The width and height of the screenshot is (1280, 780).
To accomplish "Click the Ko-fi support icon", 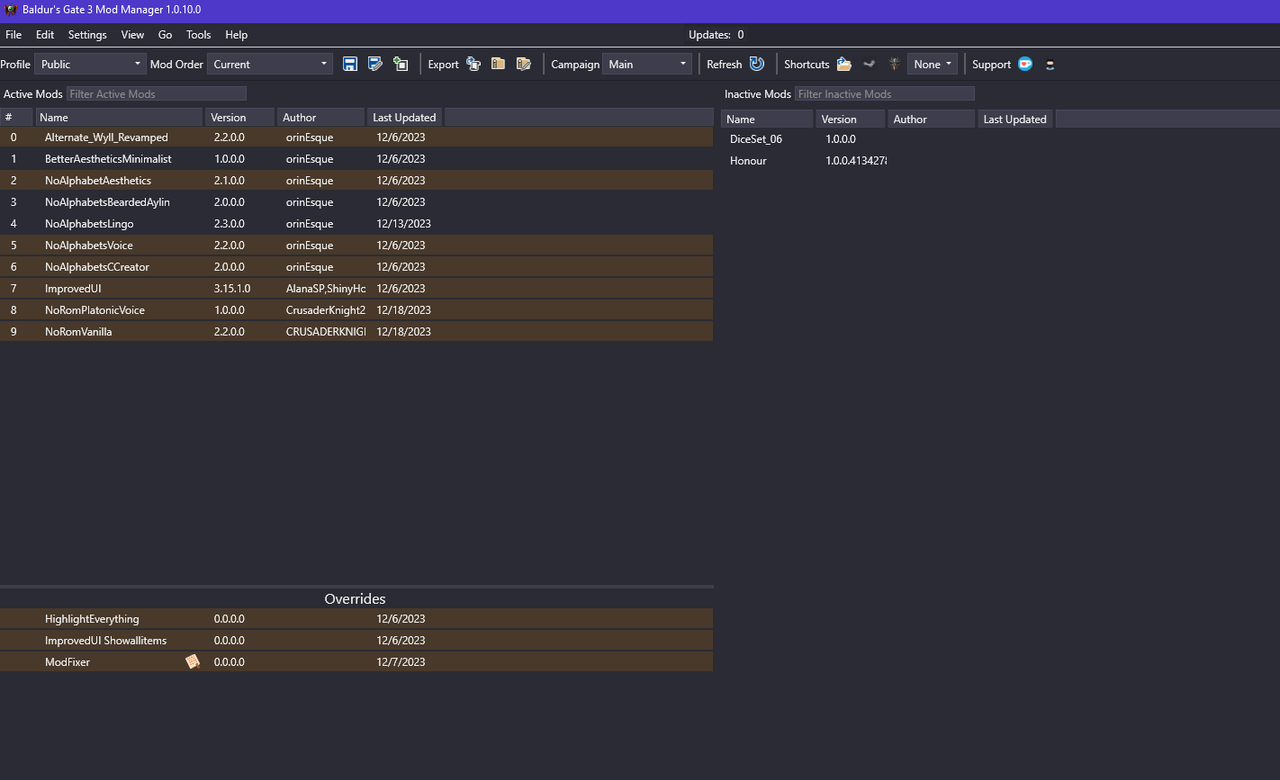I will [1025, 64].
